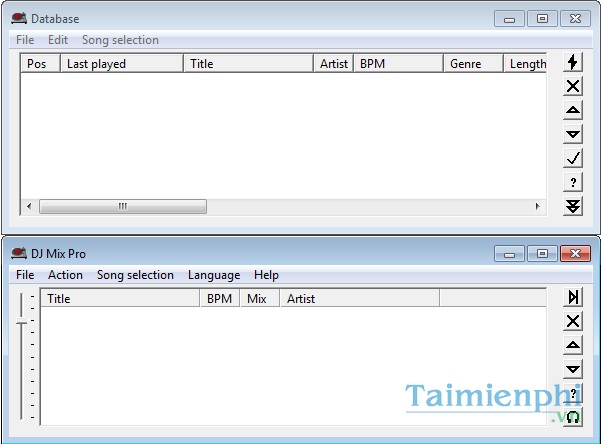This screenshot has width=601, height=444.
Task: Click the double down arrow icon in Database
Action: pyautogui.click(x=573, y=206)
